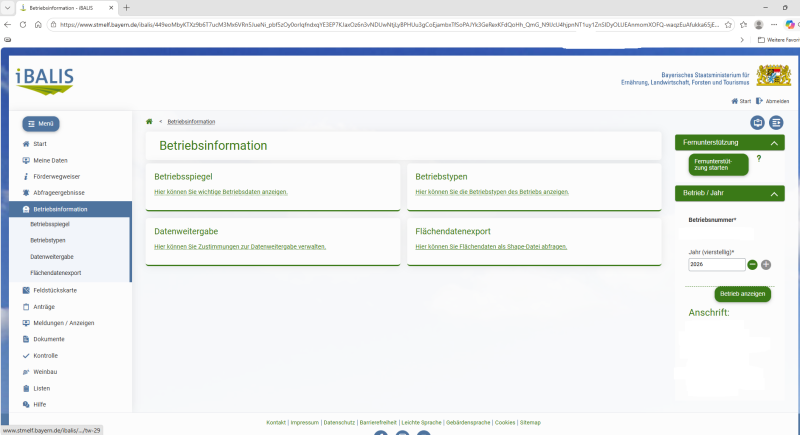Click the Feldstückskarte map icon in the sidebar
This screenshot has width=800, height=435.
tap(26, 290)
